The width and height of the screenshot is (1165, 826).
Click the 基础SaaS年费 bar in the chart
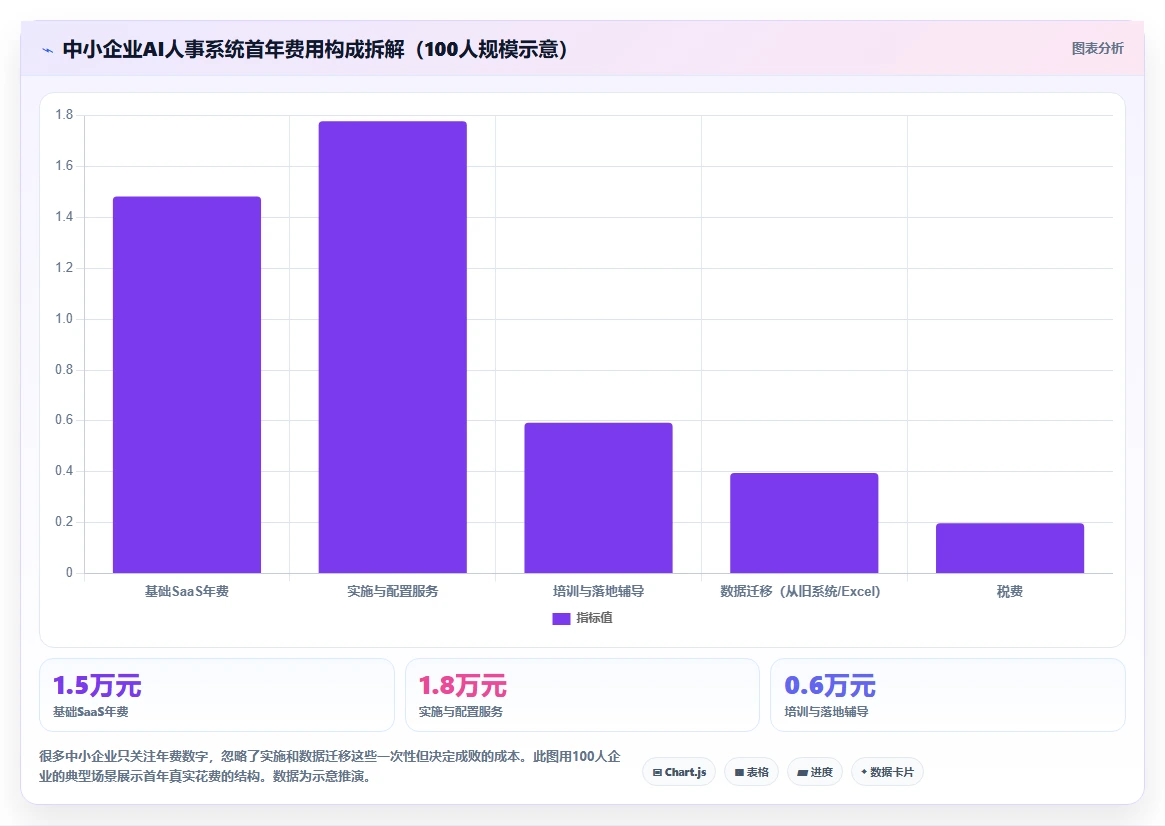[x=186, y=385]
